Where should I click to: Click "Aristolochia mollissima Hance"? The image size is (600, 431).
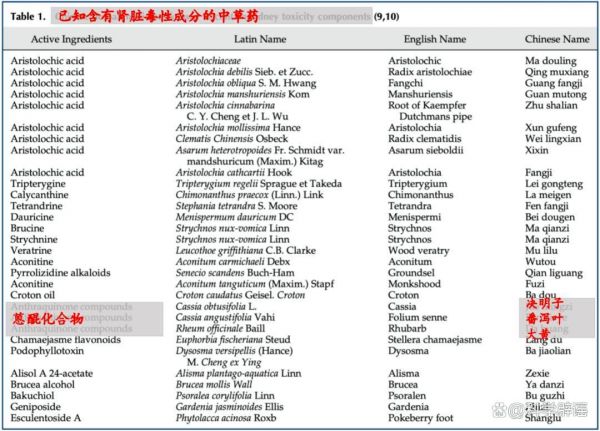pos(238,128)
